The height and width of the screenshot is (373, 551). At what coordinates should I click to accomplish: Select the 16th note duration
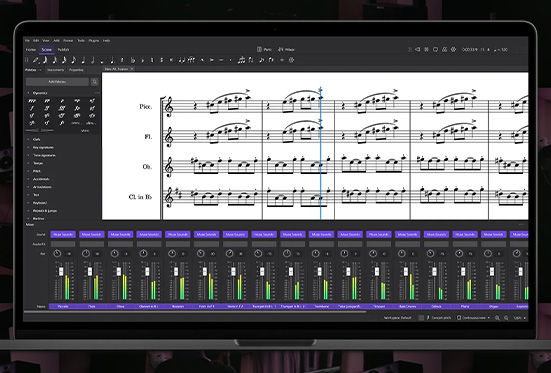(64, 60)
